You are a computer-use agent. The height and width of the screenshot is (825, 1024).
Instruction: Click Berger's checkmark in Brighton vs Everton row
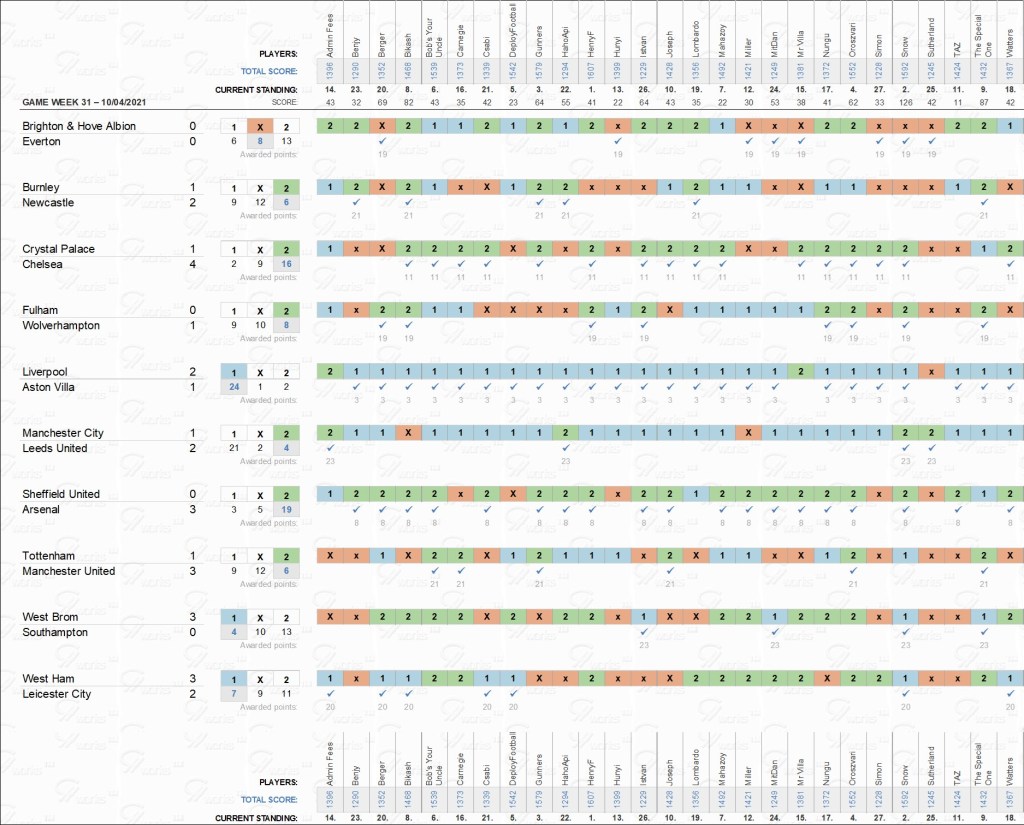pos(383,141)
